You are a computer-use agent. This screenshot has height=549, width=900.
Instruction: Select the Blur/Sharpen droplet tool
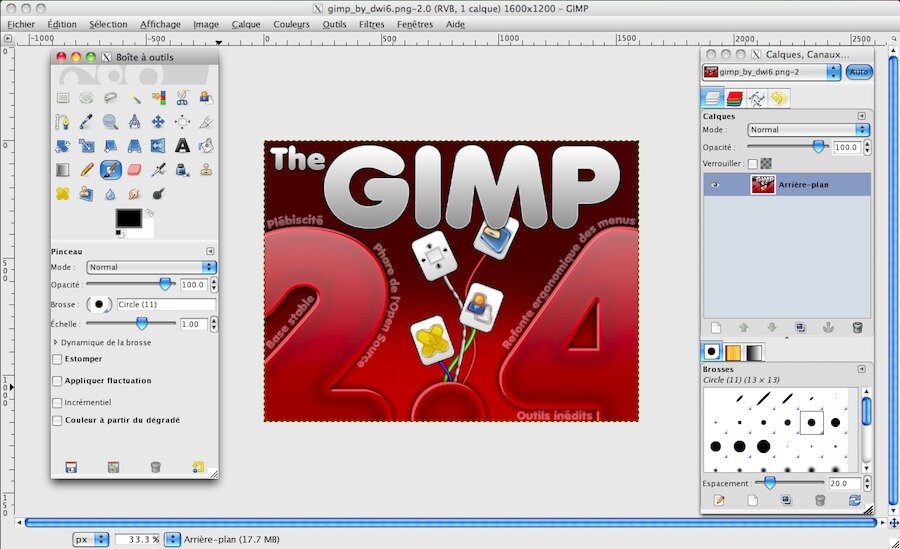[x=111, y=194]
